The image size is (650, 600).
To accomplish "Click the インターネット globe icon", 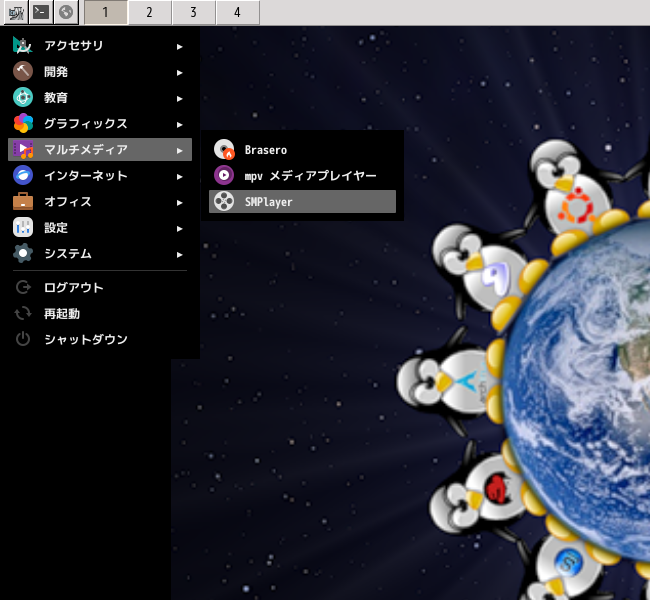I will tap(23, 175).
